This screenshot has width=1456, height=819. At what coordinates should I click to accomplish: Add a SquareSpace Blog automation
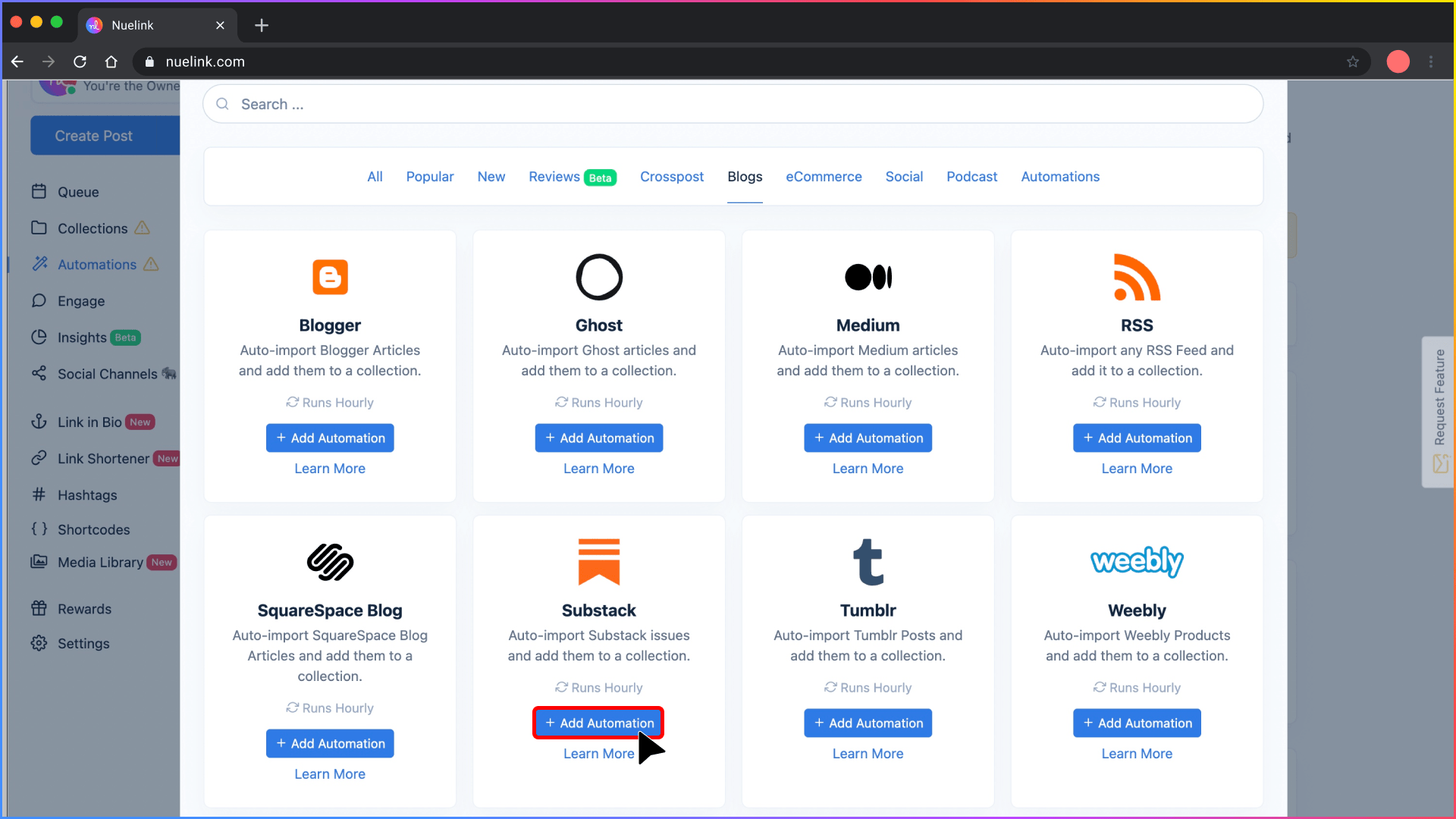330,743
